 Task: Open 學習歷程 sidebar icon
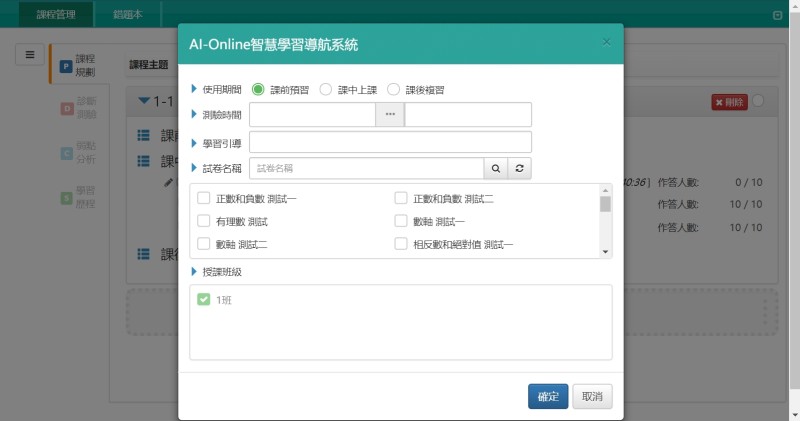(66, 197)
